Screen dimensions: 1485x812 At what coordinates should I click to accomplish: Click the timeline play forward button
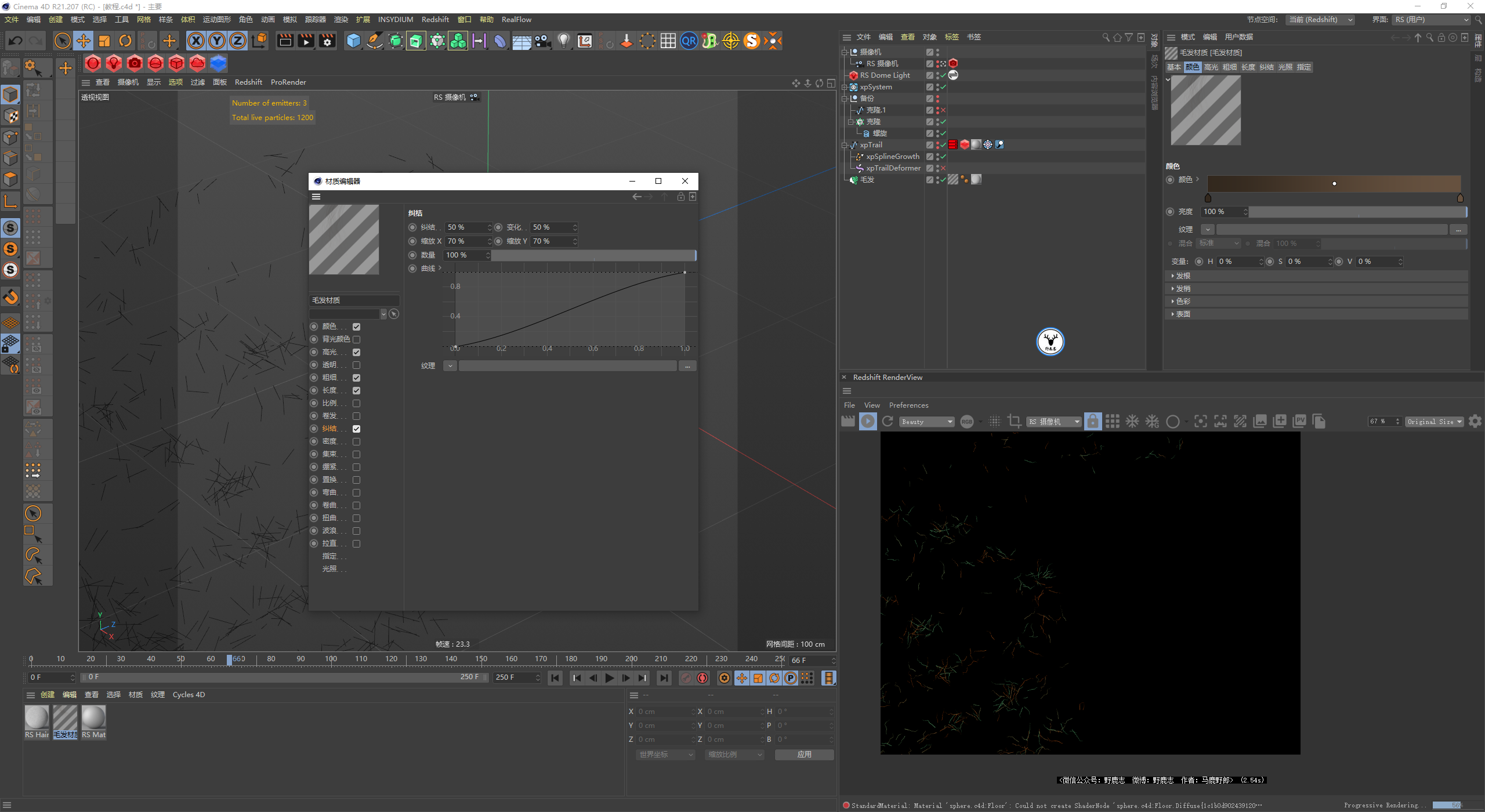pyautogui.click(x=609, y=677)
